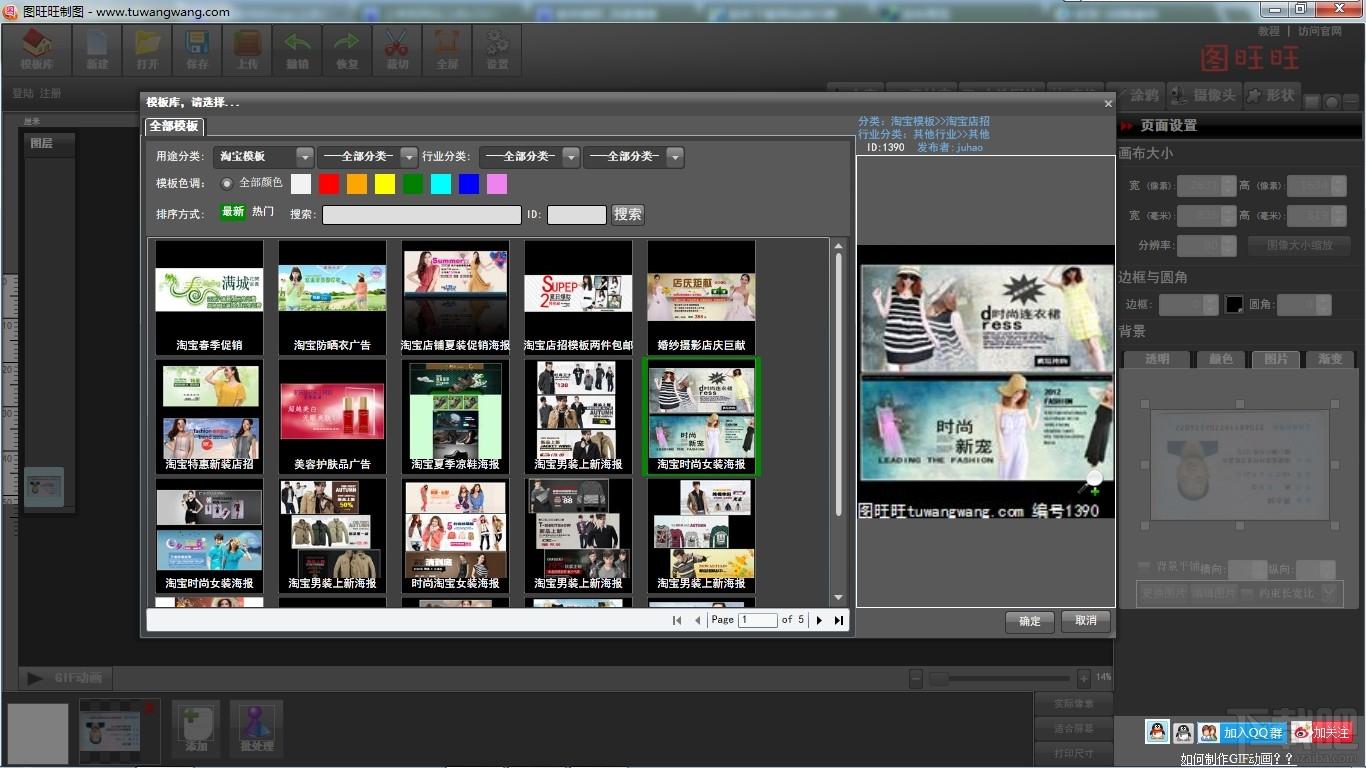Go to first page of templates
This screenshot has width=1366, height=768.
(x=677, y=620)
